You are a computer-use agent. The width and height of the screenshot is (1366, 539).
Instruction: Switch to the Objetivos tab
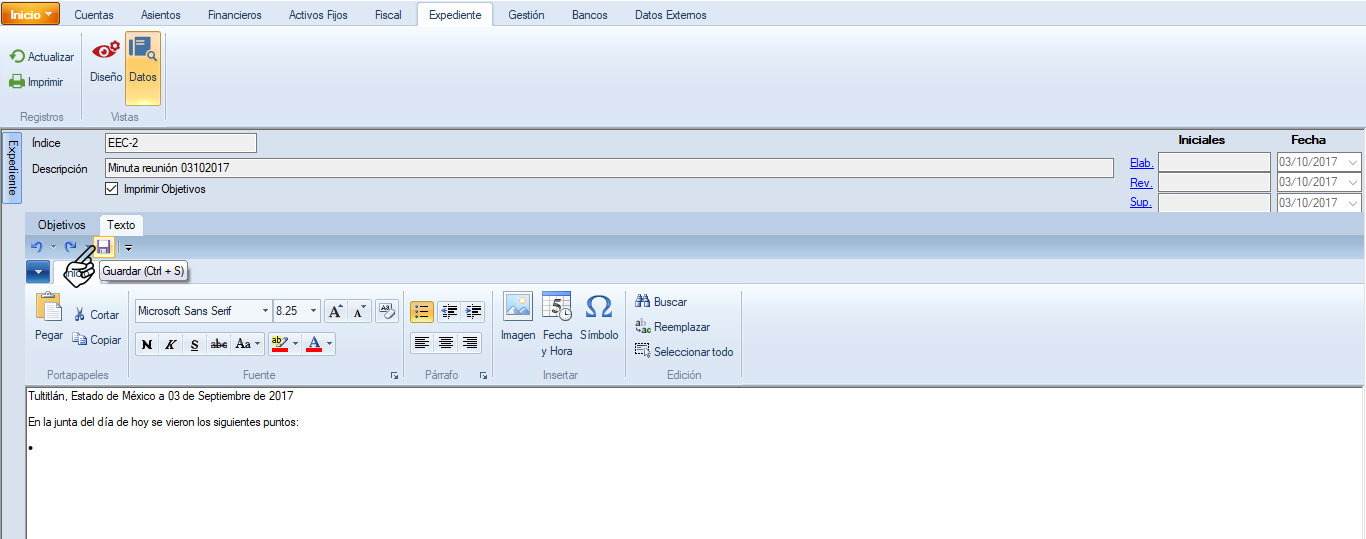[x=62, y=225]
